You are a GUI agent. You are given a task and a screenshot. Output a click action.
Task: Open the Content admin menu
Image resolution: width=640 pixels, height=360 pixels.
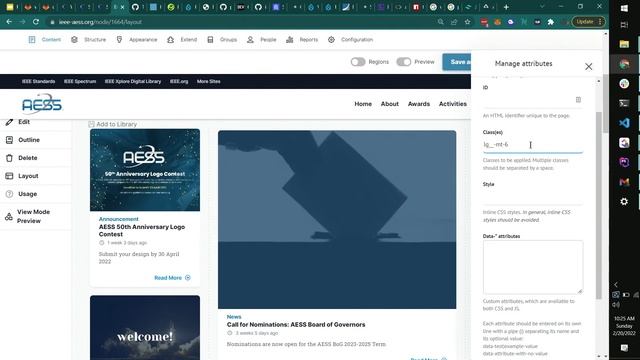(45, 40)
